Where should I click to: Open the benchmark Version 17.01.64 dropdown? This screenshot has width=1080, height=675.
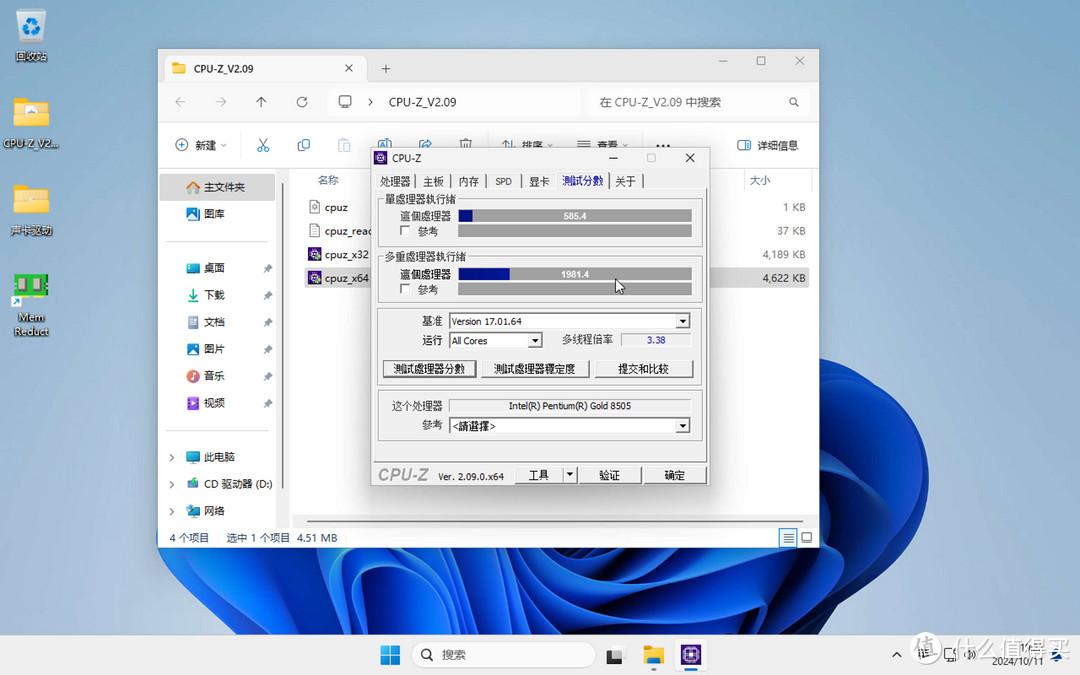[681, 320]
